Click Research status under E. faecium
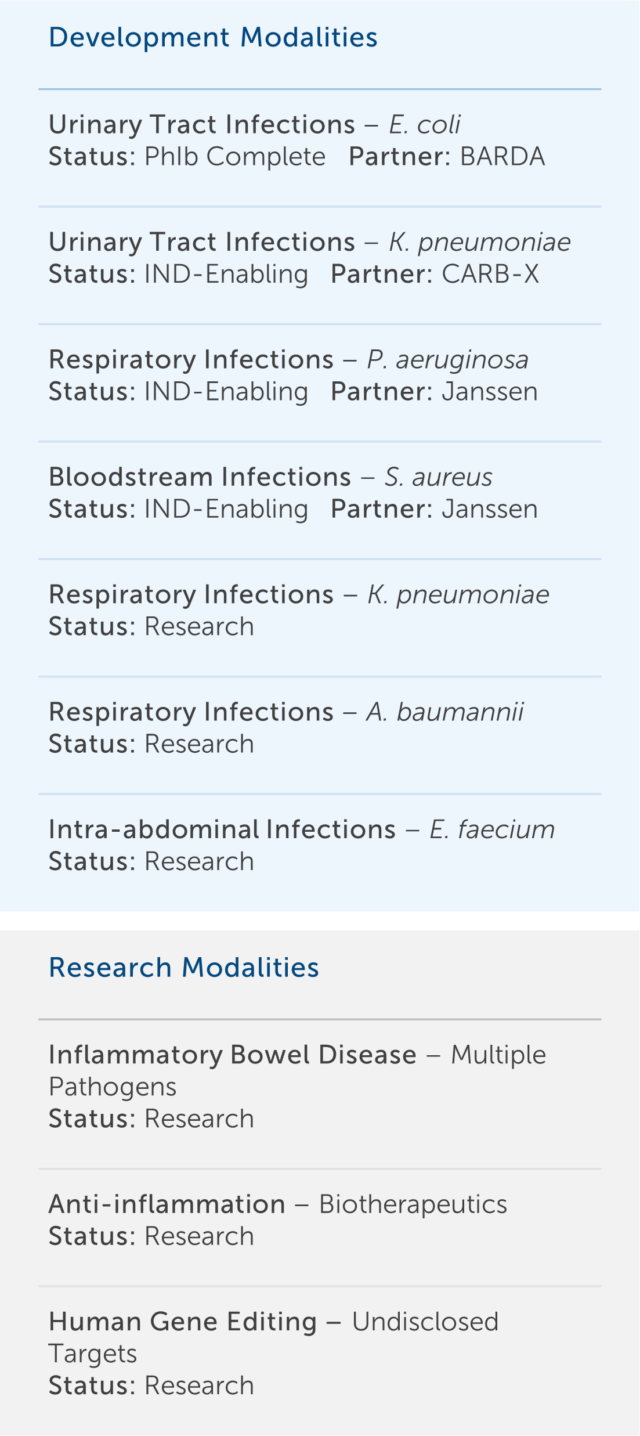This screenshot has height=1436, width=640. pos(199,862)
